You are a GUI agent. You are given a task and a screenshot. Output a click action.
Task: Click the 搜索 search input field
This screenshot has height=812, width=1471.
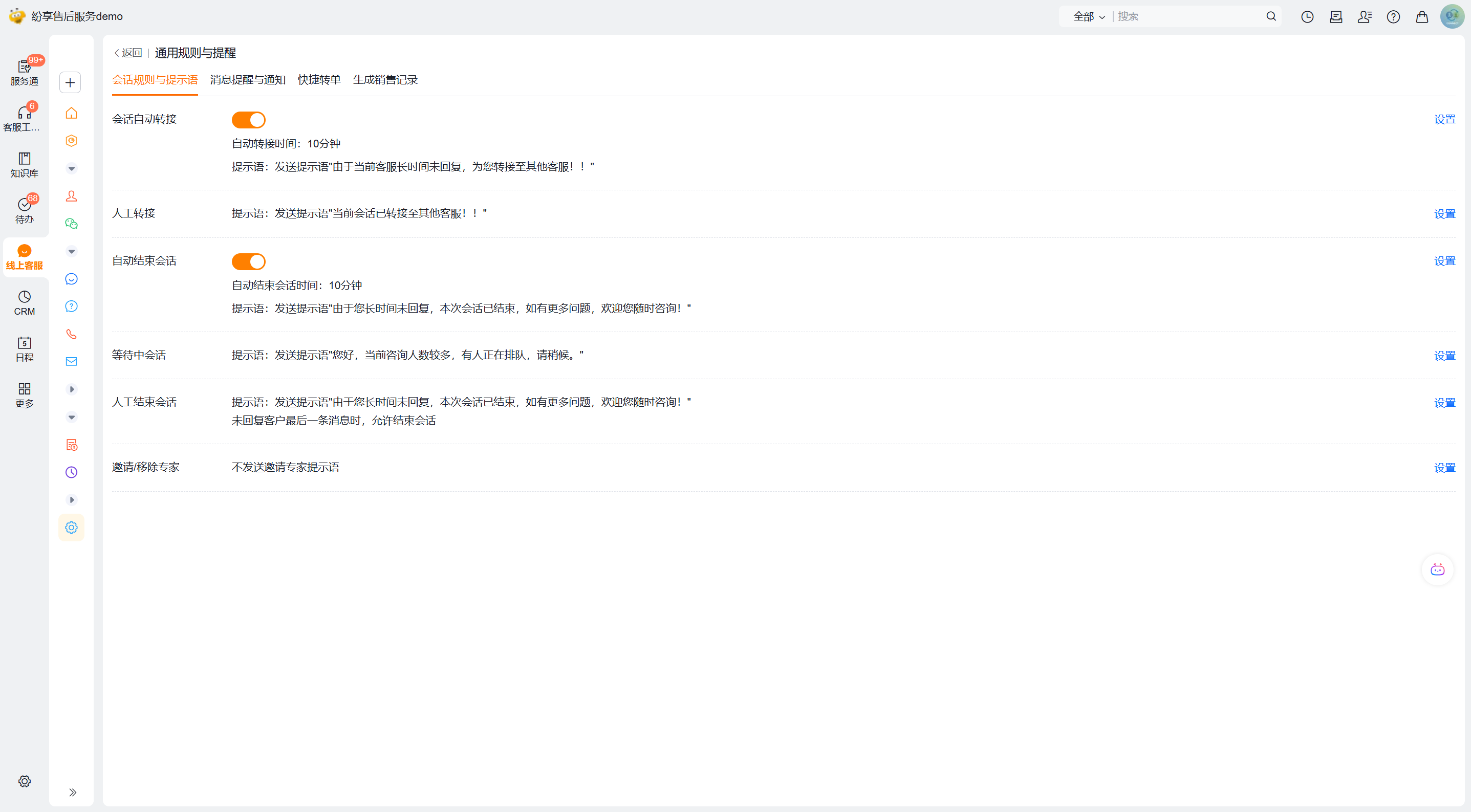coord(1188,16)
